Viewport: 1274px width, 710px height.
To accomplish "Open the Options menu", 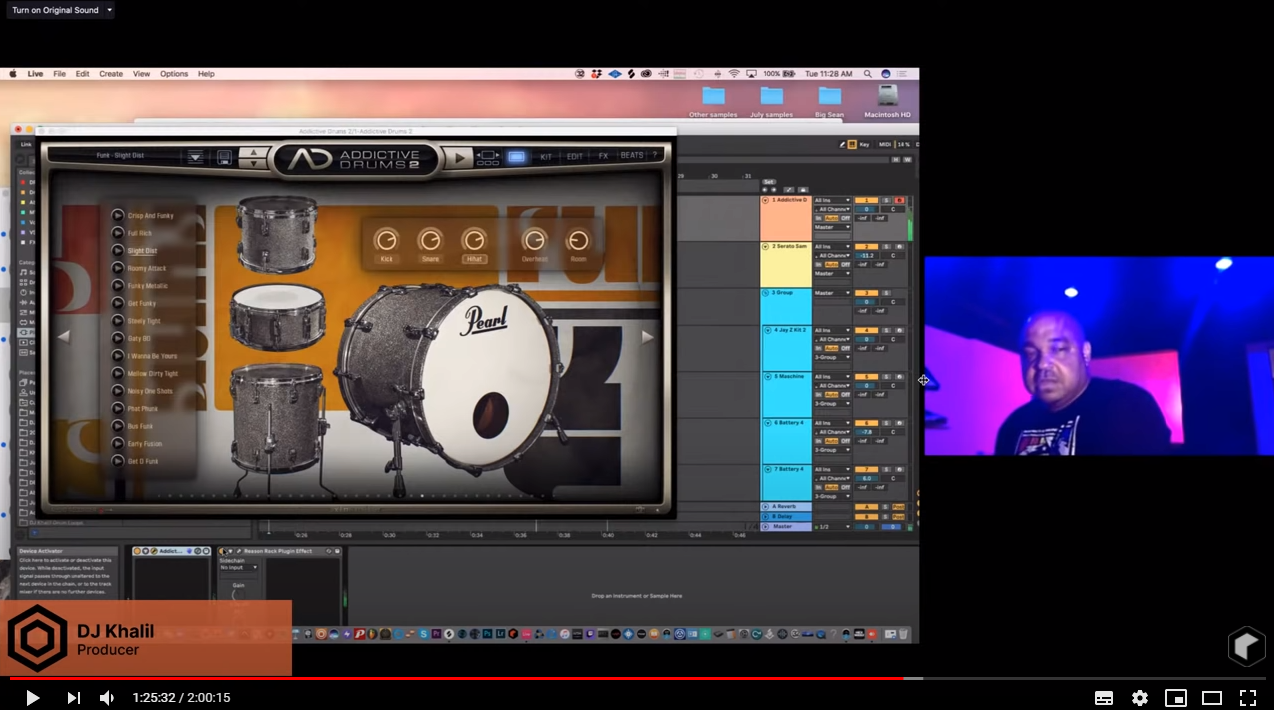I will click(x=174, y=74).
